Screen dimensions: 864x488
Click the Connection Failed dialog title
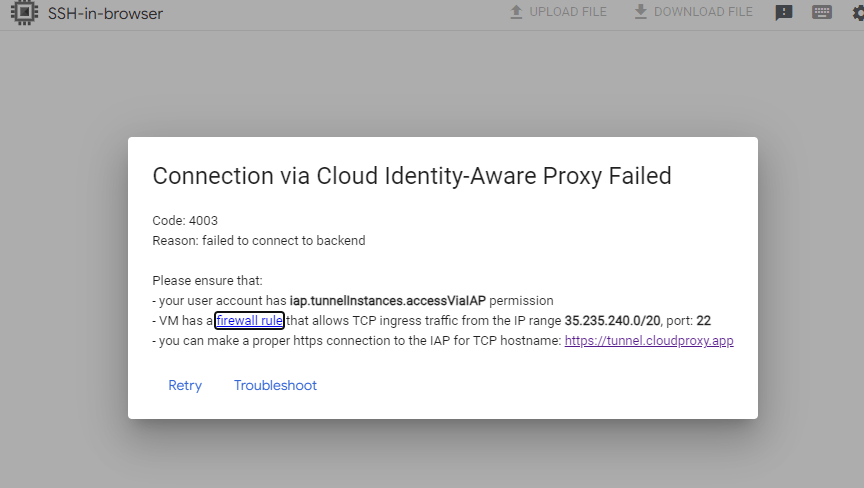point(411,176)
